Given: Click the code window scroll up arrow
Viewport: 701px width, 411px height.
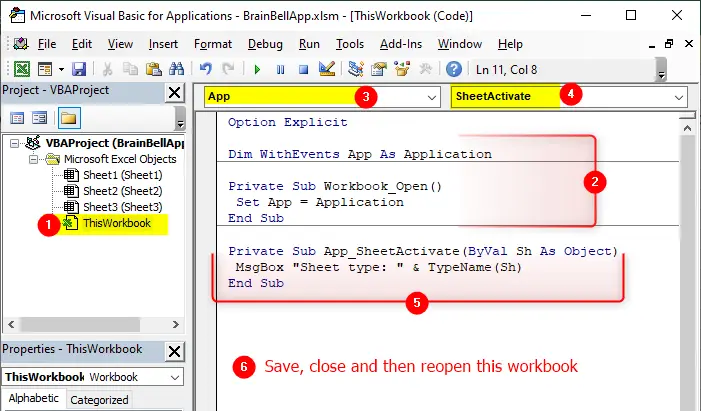Looking at the screenshot, I should click(688, 128).
